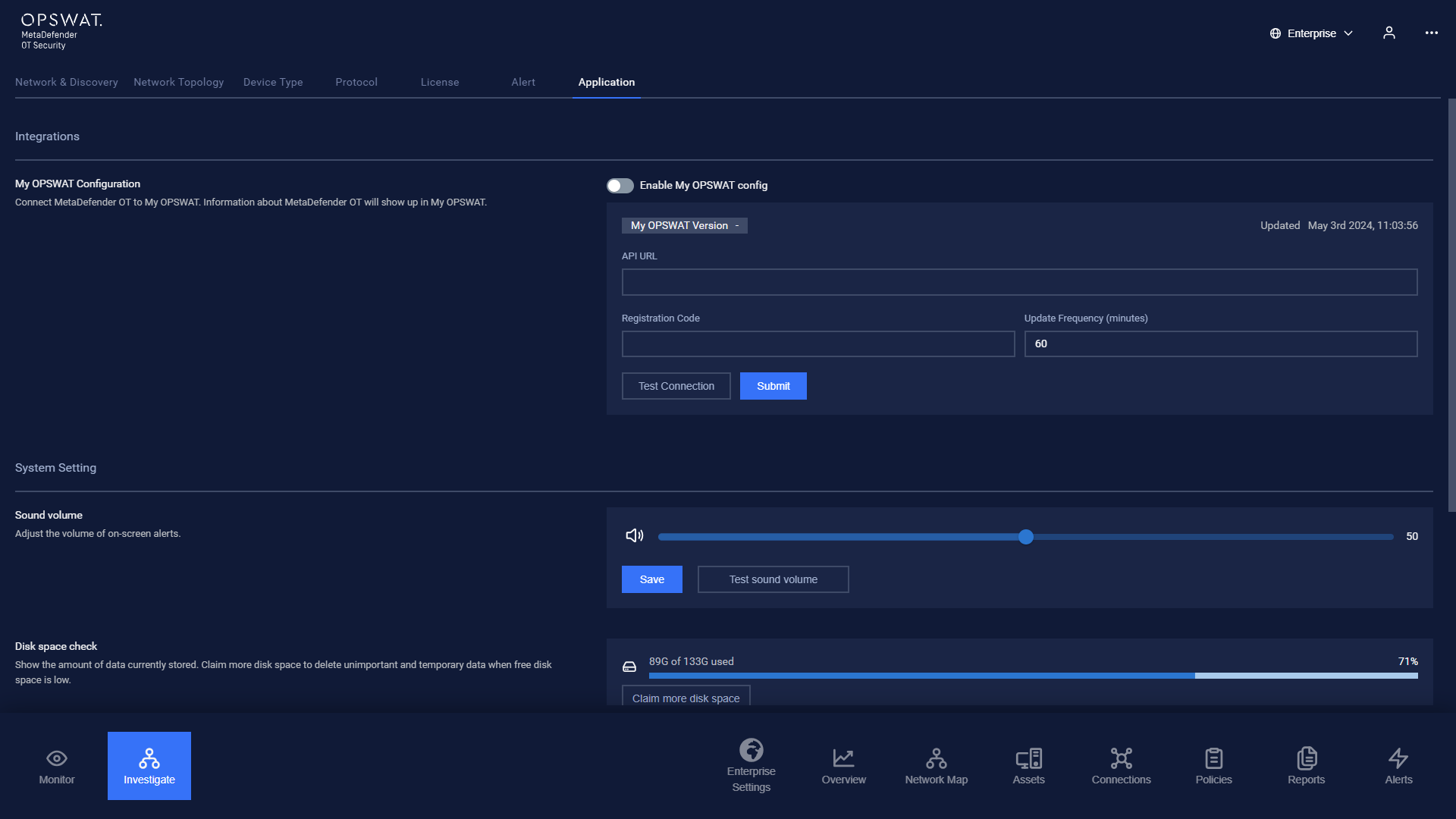Open the user account icon
This screenshot has height=819, width=1456.
pyautogui.click(x=1389, y=33)
